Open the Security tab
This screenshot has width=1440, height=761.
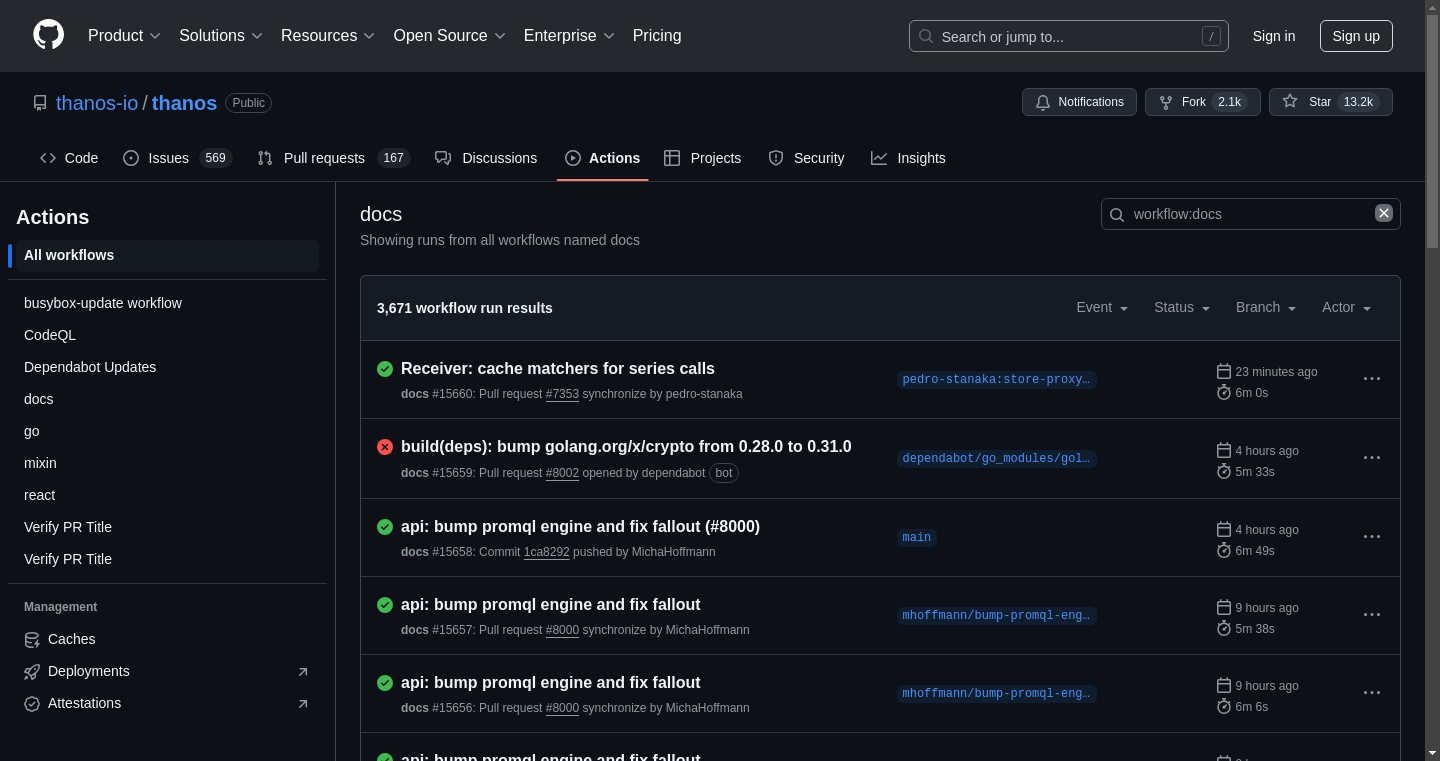(806, 158)
